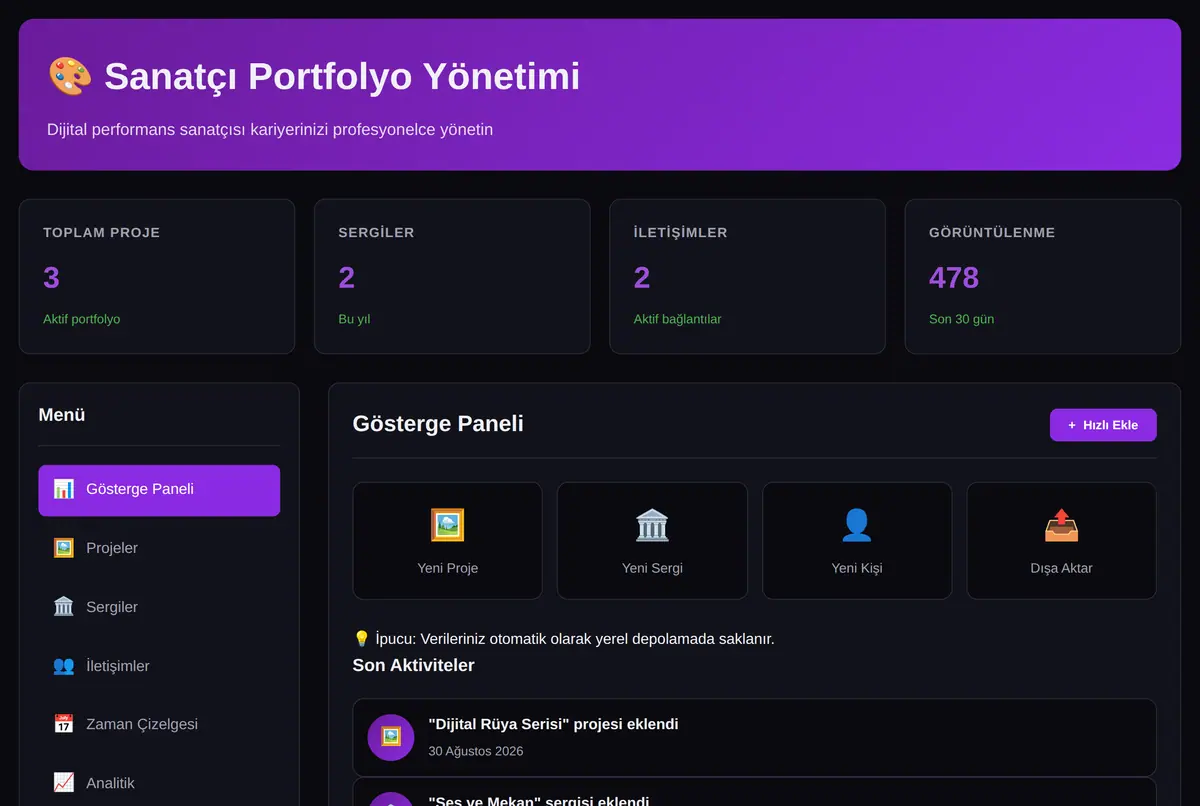Viewport: 1200px width, 806px height.
Task: Click the Yeni Proje label
Action: tap(448, 568)
